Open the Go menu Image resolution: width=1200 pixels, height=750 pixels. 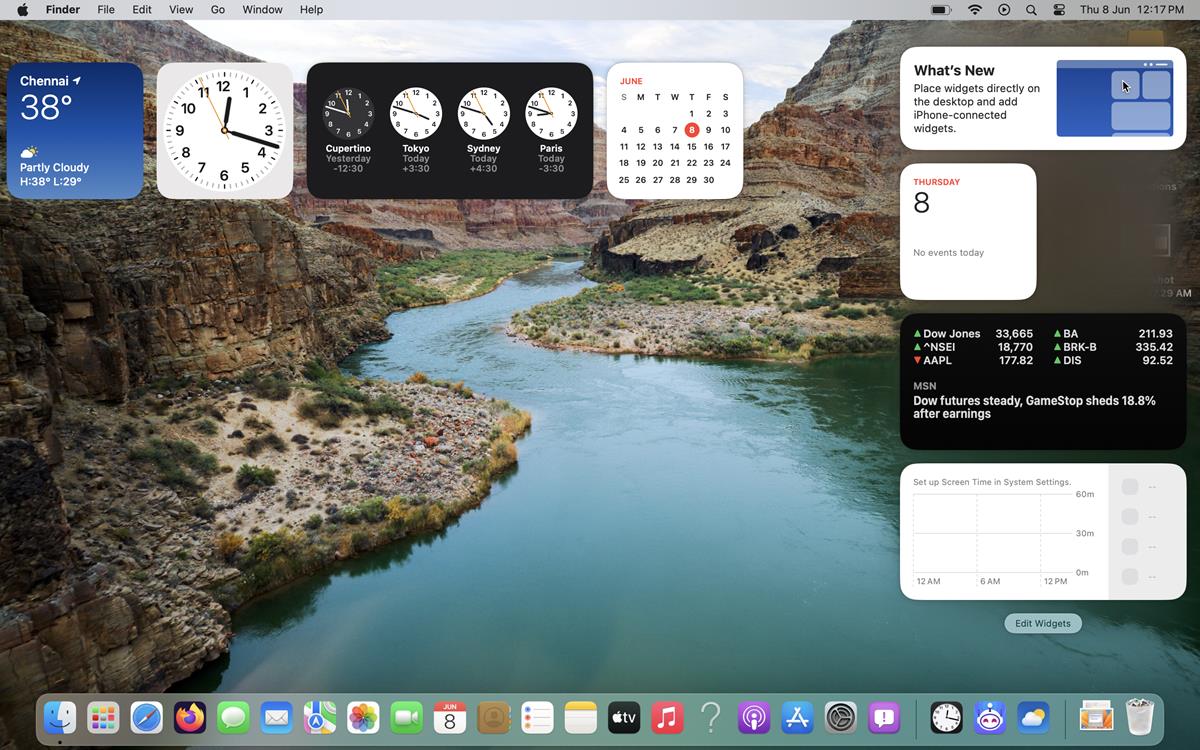tap(217, 9)
